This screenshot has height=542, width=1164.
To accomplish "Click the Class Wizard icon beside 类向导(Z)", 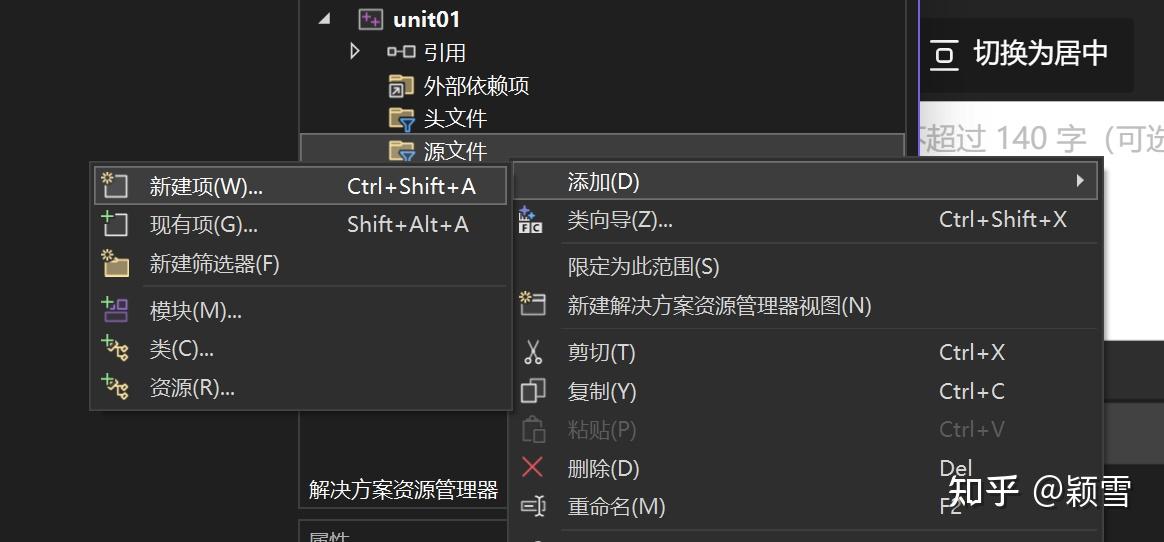I will pyautogui.click(x=531, y=220).
